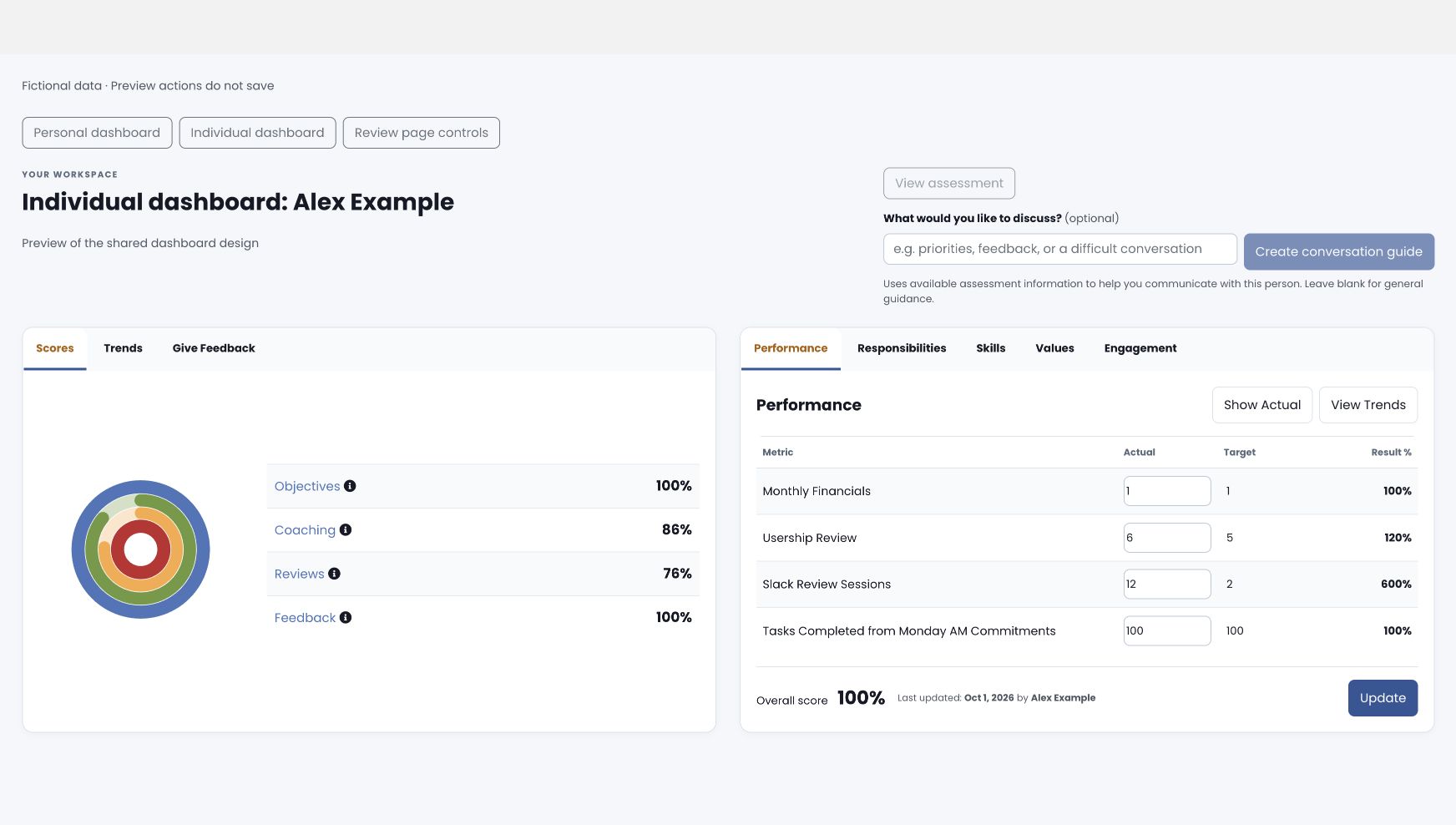
Task: Click the View Trends button
Action: 1368,405
